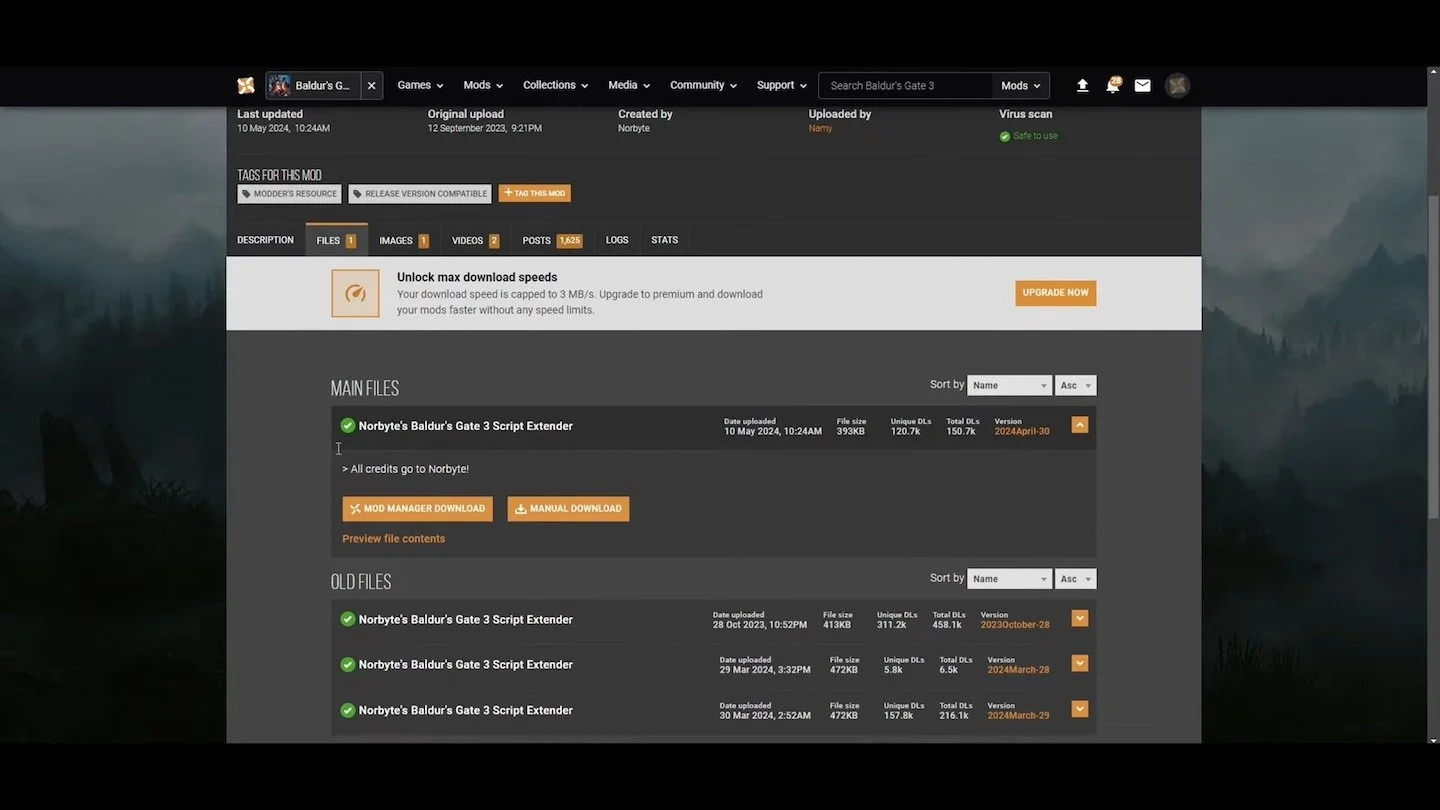Open the Main Files sort by Name dropdown
Viewport: 1440px width, 810px height.
(1009, 385)
